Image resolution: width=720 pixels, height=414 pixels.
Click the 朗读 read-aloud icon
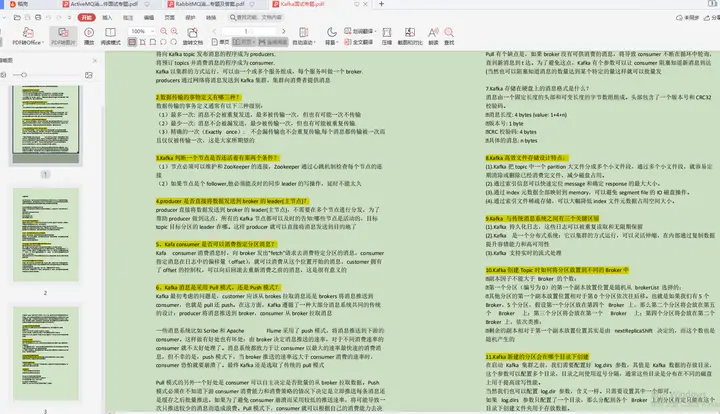point(433,36)
